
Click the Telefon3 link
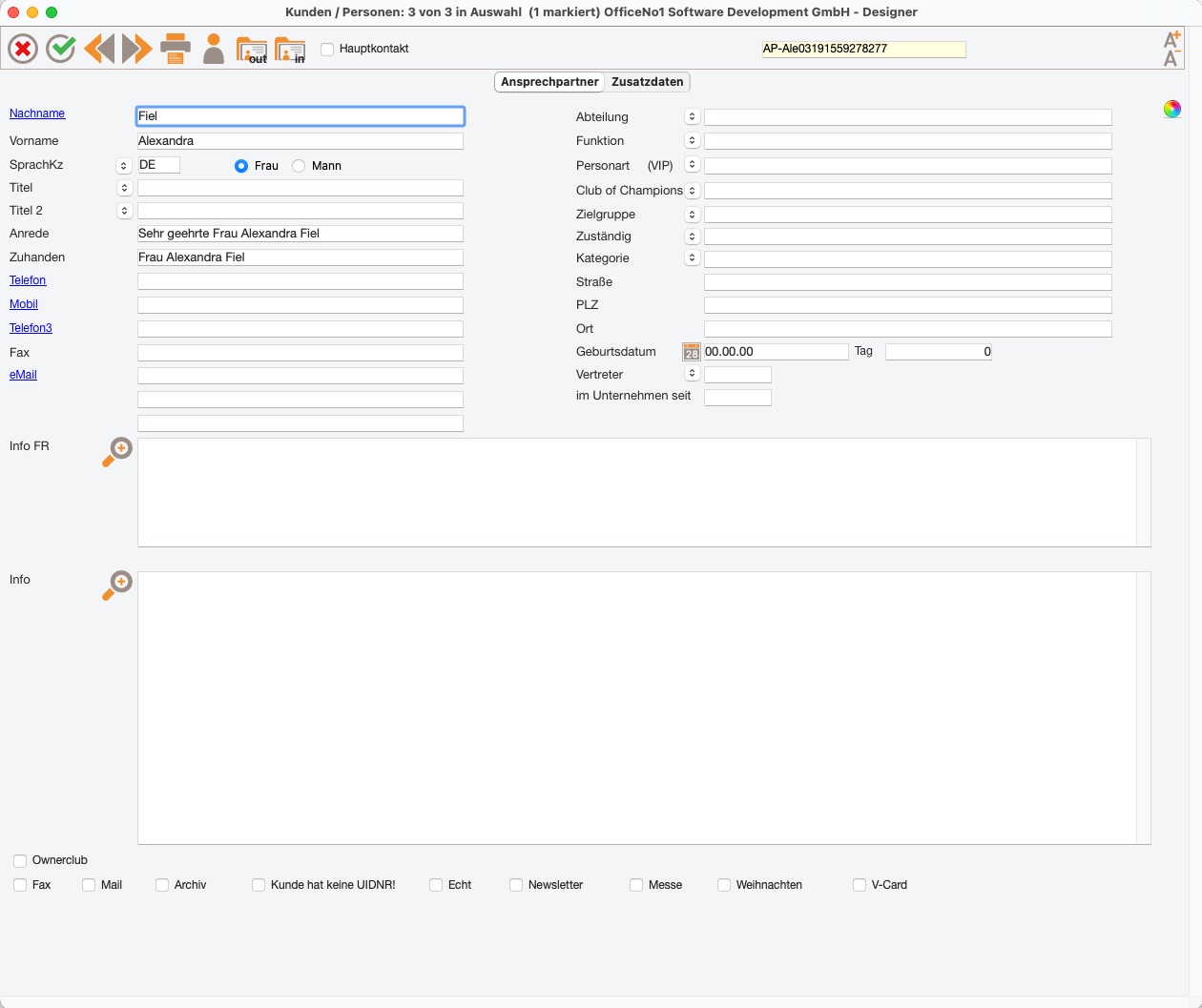click(x=31, y=328)
